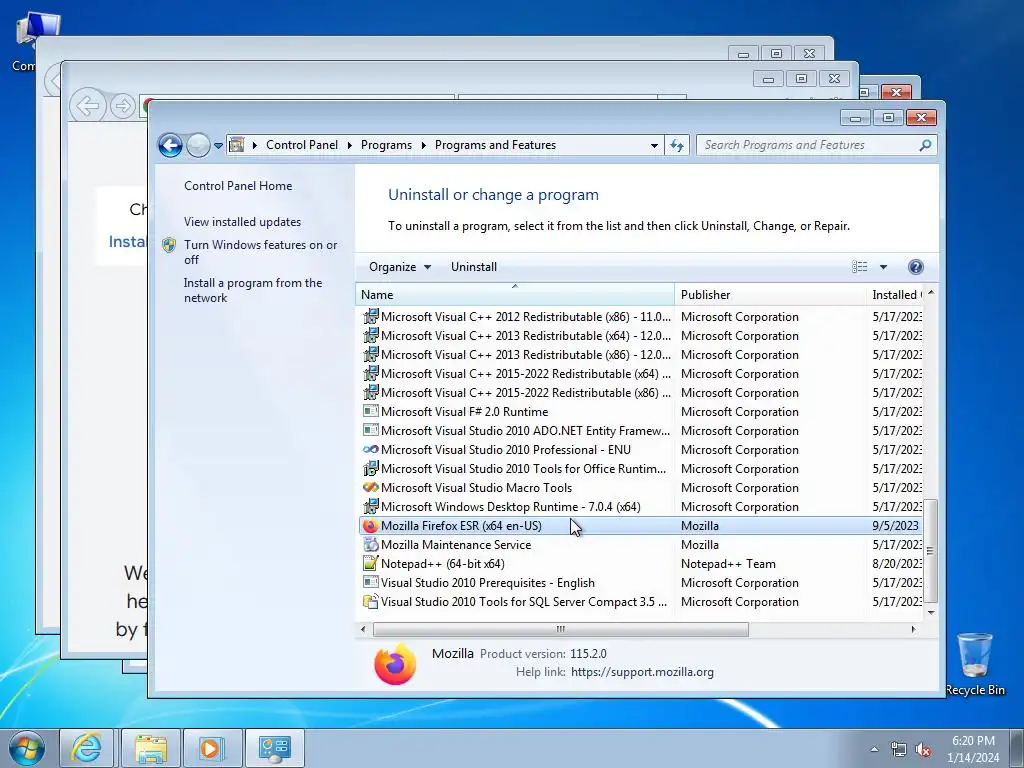Viewport: 1024px width, 768px height.
Task: Select Visual Studio 2010 Prerequisites - English icon
Action: pos(370,583)
